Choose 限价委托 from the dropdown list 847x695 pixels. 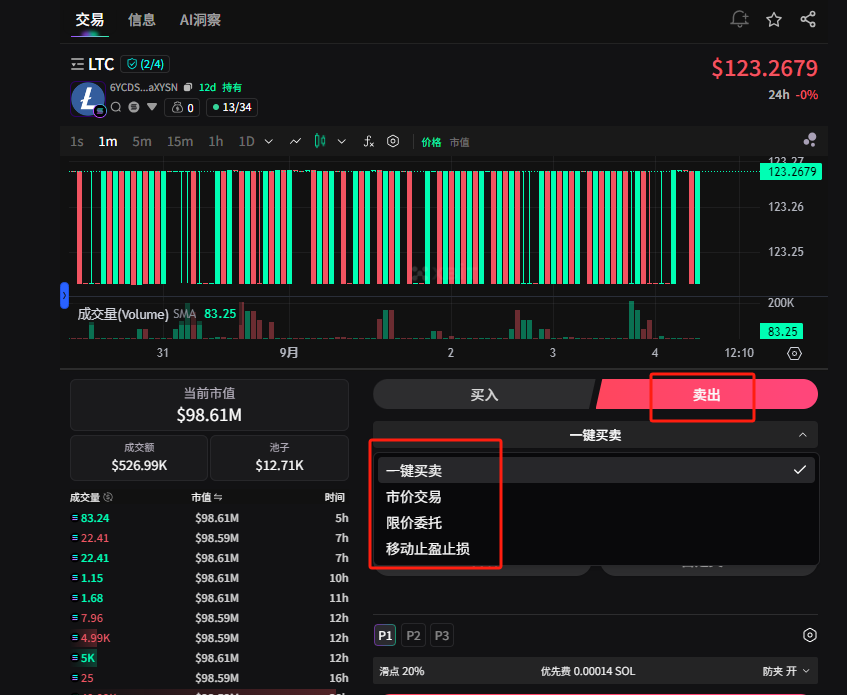coord(596,522)
